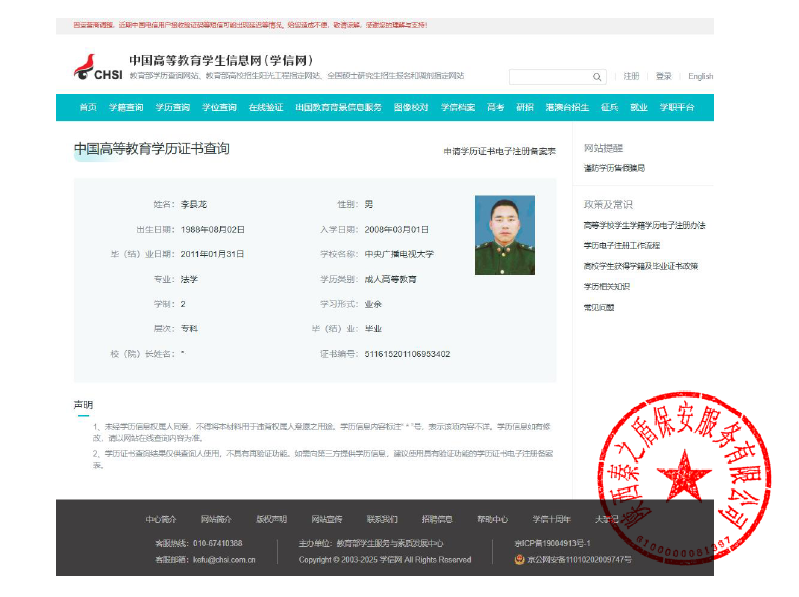Open 招聘信息 footer link

[437, 519]
